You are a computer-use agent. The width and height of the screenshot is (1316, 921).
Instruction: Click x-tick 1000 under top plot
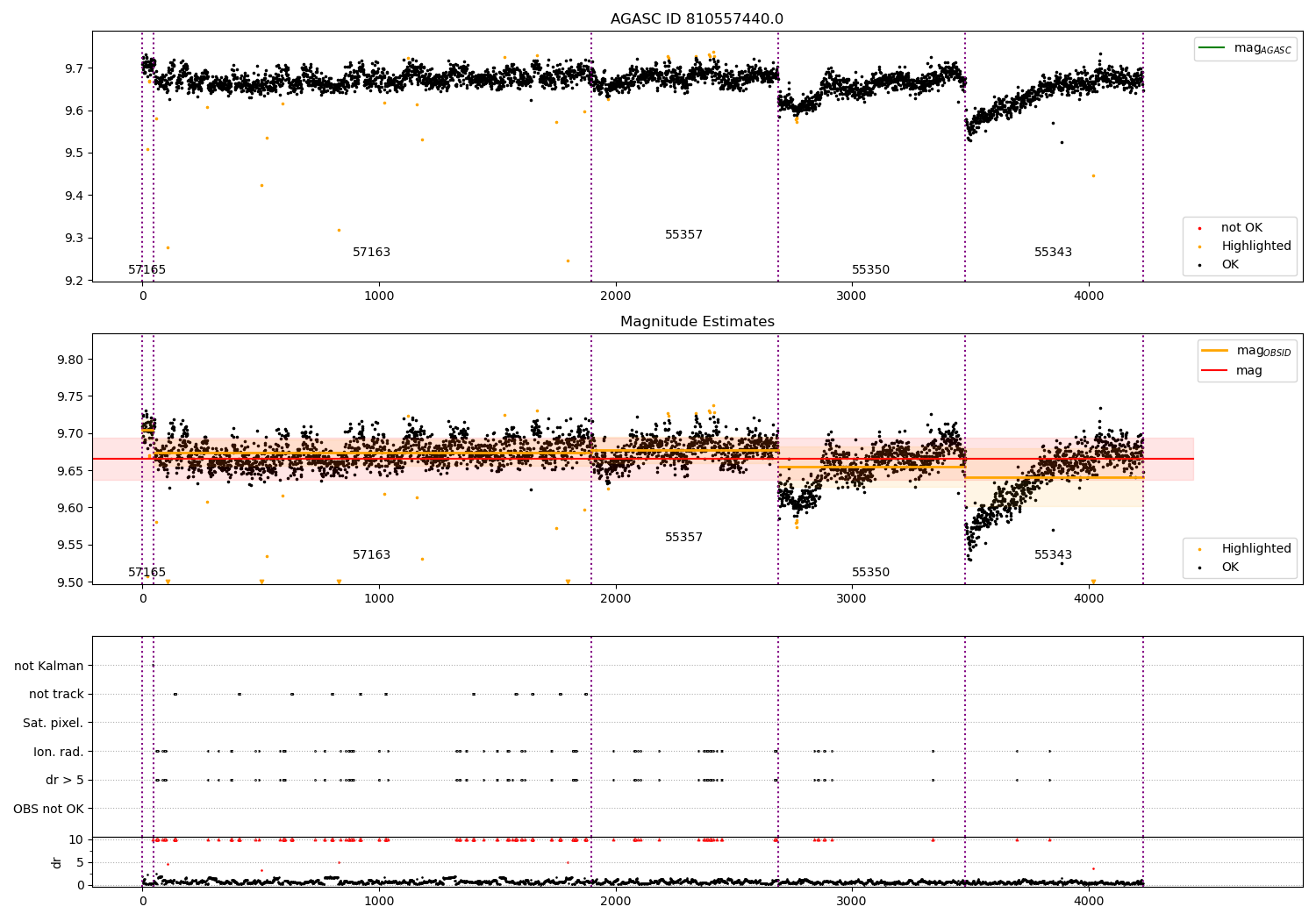coord(379,296)
